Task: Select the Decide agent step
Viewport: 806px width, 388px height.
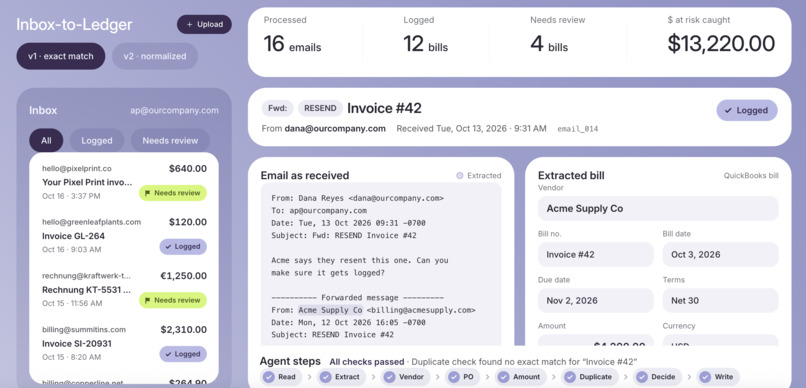Action: click(657, 377)
